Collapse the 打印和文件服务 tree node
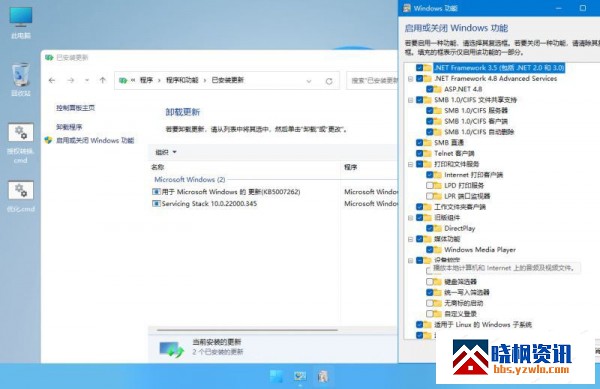The image size is (600, 389). coord(410,164)
